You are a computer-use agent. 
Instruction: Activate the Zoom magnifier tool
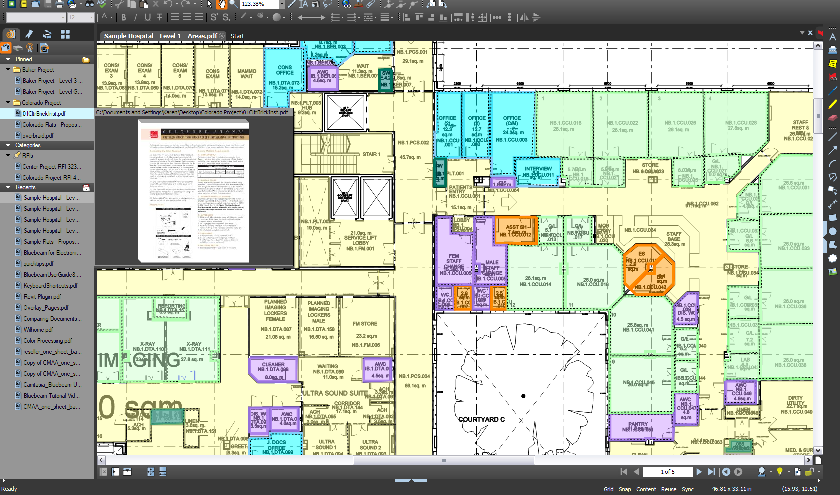[234, 4]
